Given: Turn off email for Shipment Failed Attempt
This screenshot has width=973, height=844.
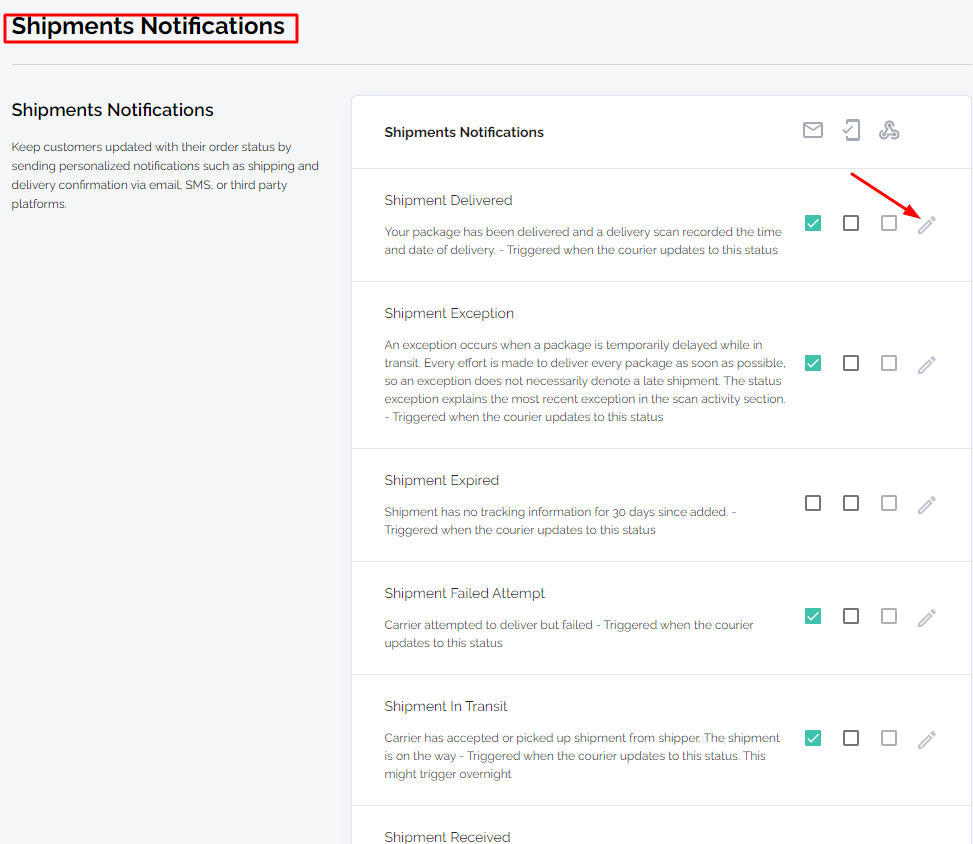Looking at the screenshot, I should click(x=813, y=616).
